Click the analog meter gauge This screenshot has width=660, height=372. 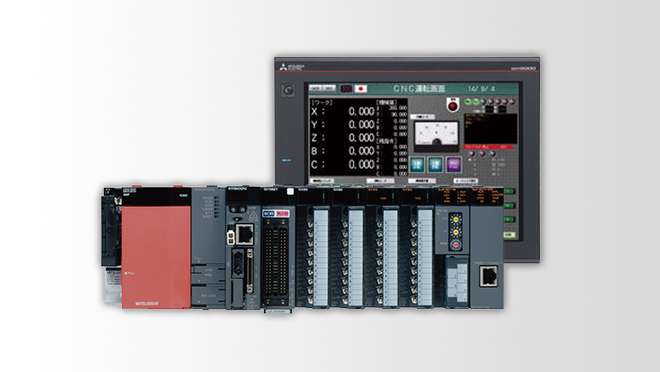click(436, 136)
